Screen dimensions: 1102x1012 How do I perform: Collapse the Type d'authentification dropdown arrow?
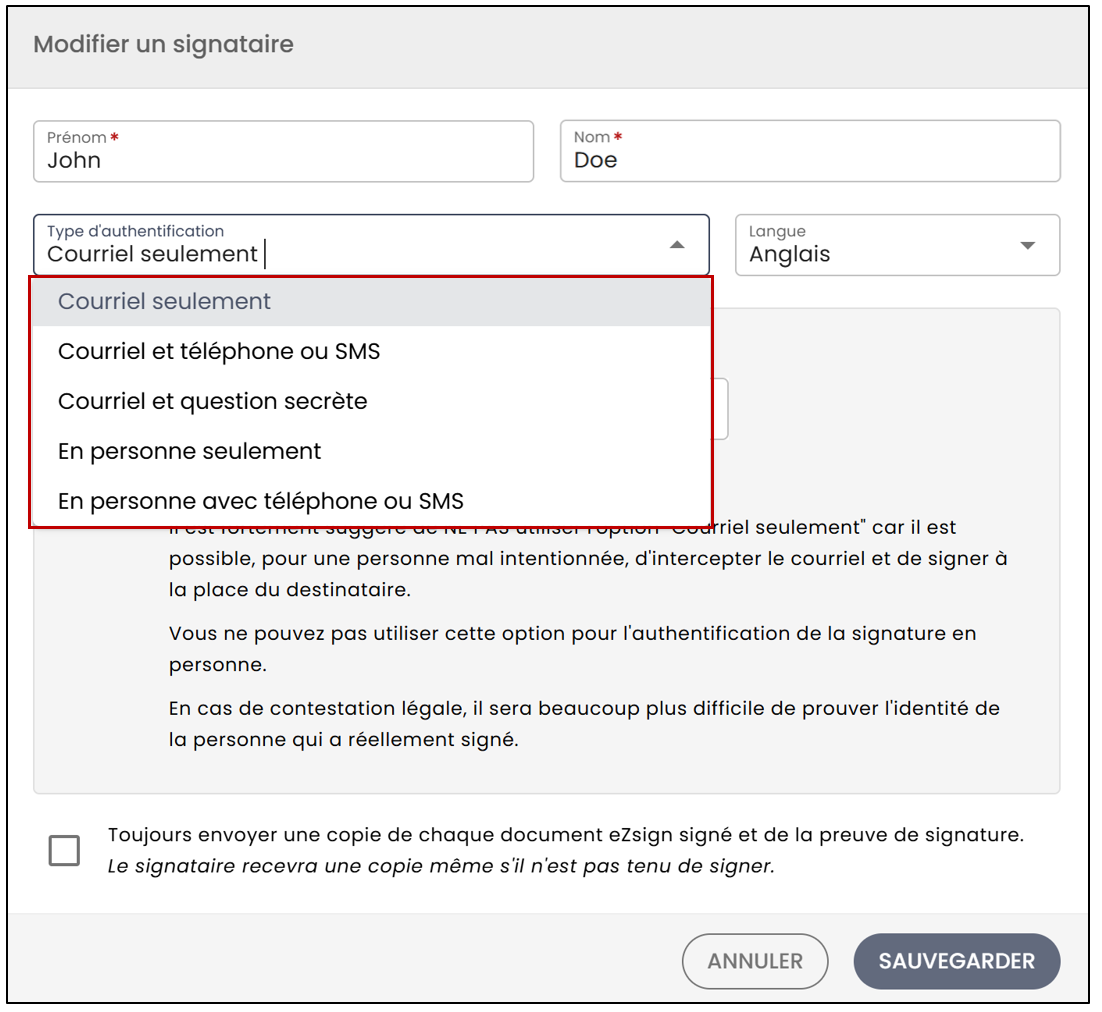677,245
